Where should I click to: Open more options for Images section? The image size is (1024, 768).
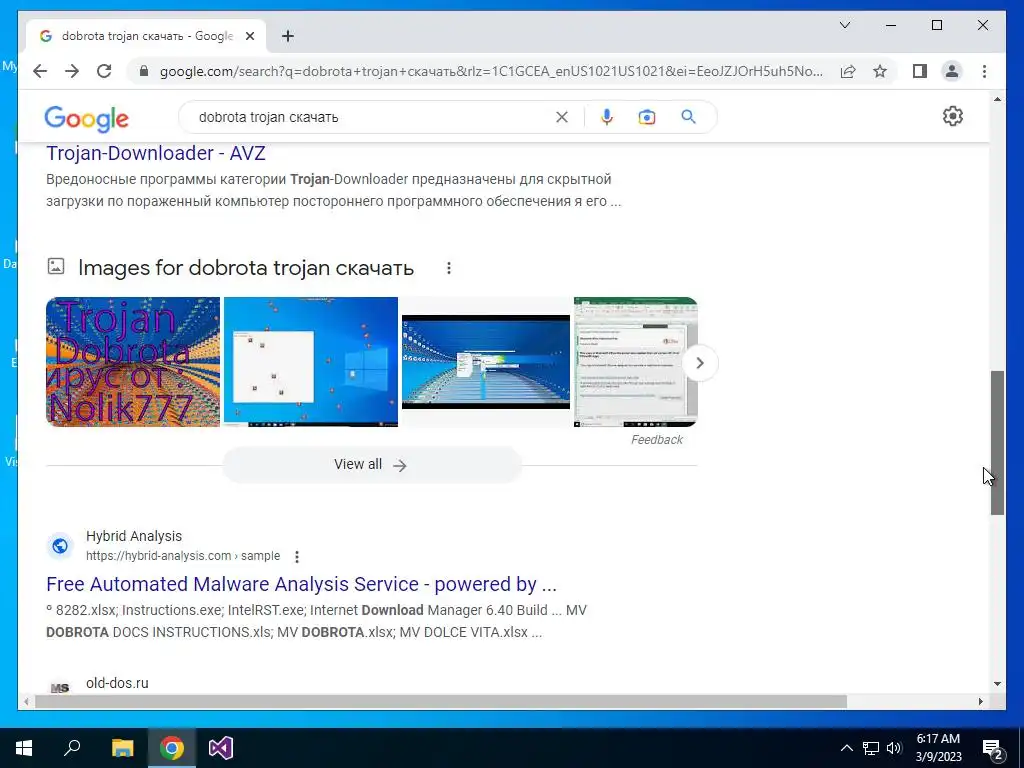coord(449,268)
